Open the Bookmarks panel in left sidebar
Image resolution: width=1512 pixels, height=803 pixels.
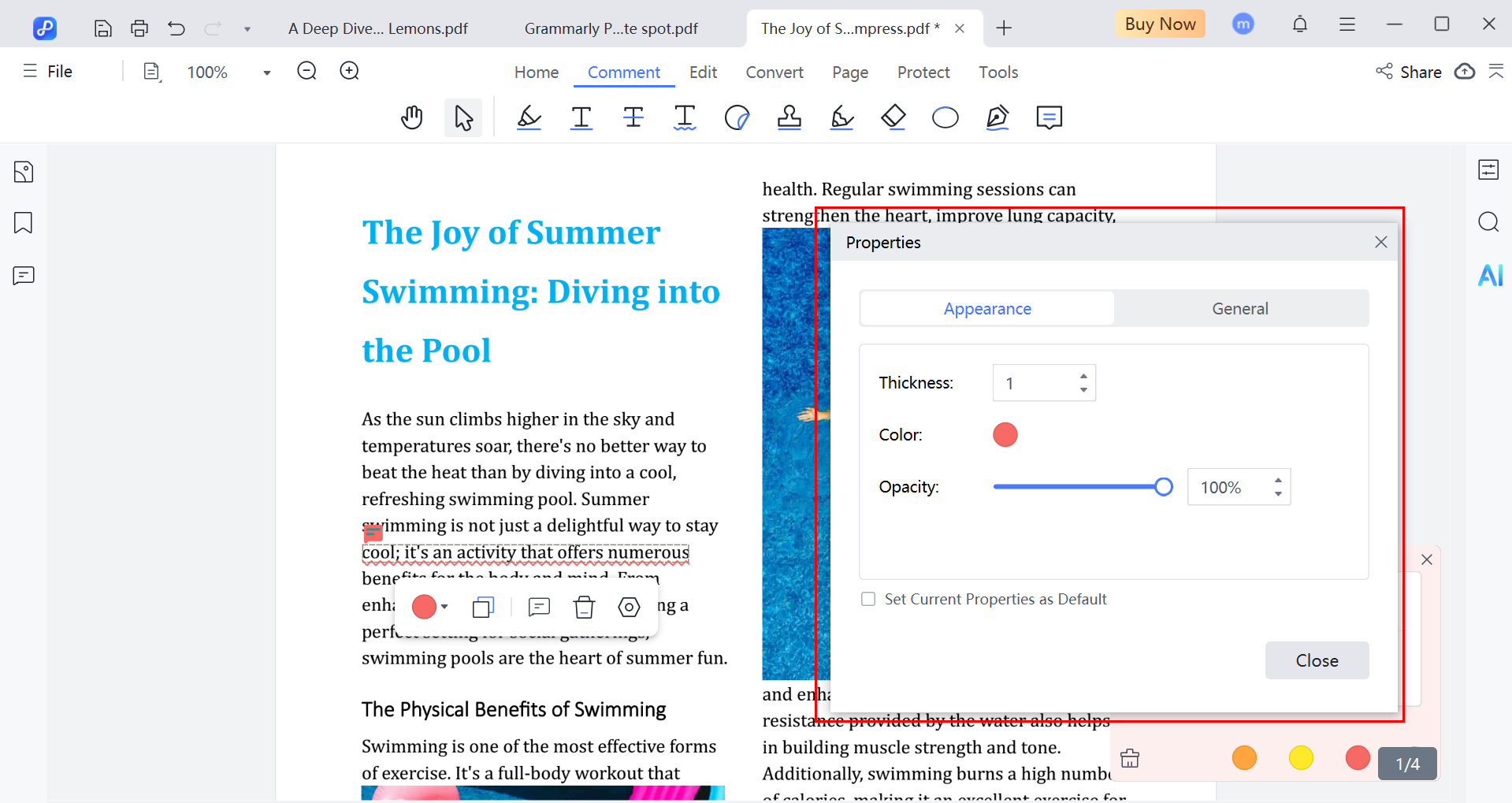24,223
